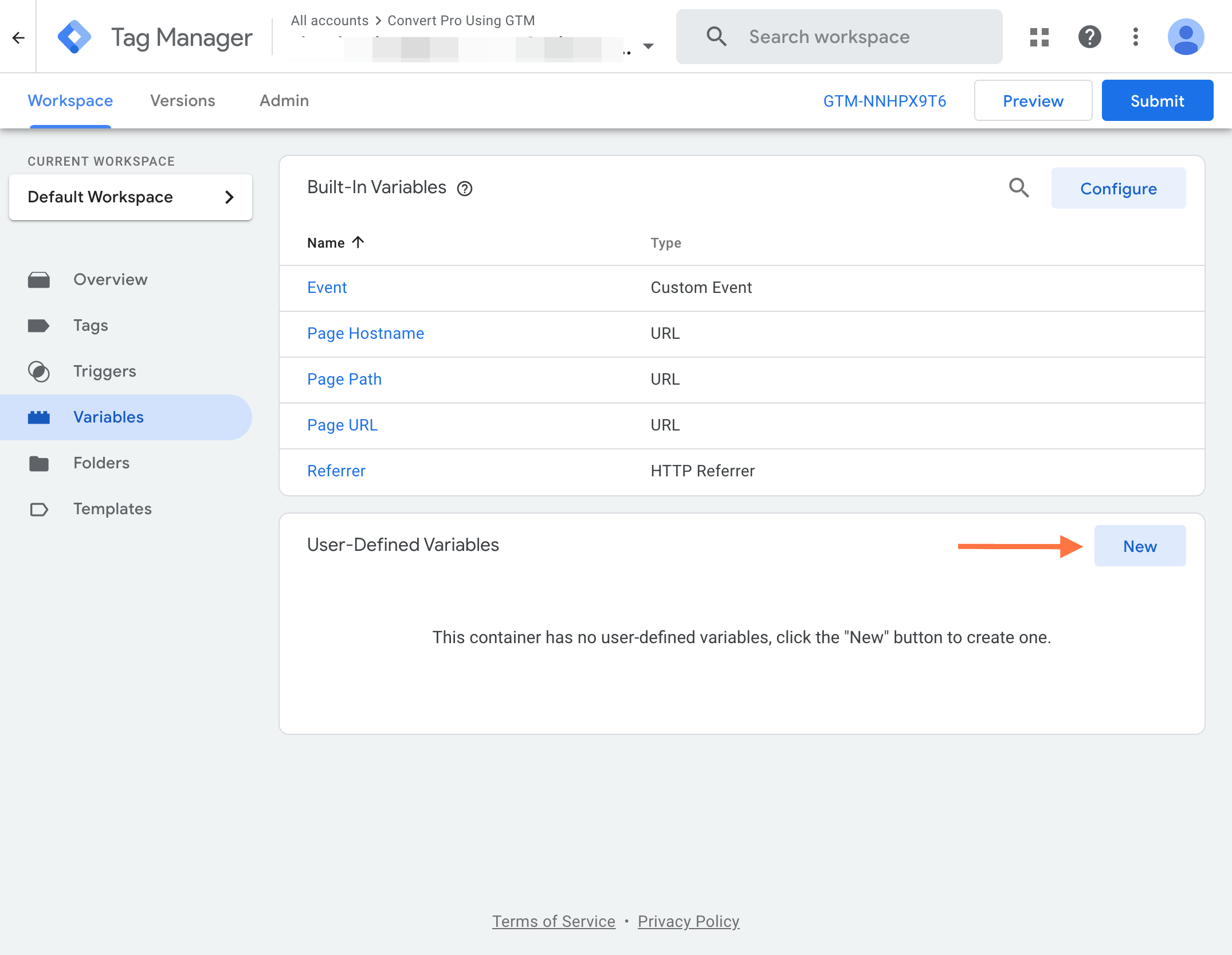The image size is (1232, 955).
Task: Open the Page URL variable
Action: coord(342,425)
